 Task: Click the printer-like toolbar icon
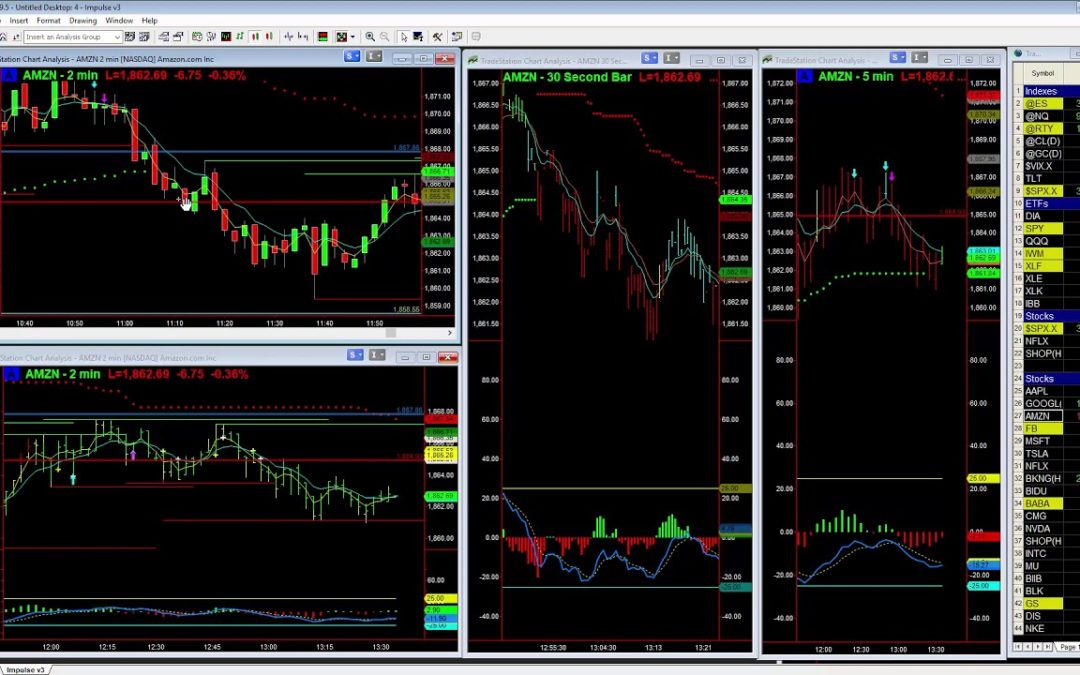pyautogui.click(x=178, y=37)
